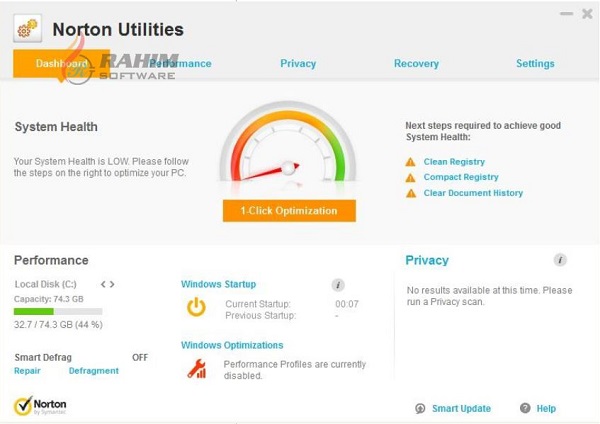Click the Norton Utilities gear logo icon
The image size is (600, 424).
pyautogui.click(x=27, y=29)
